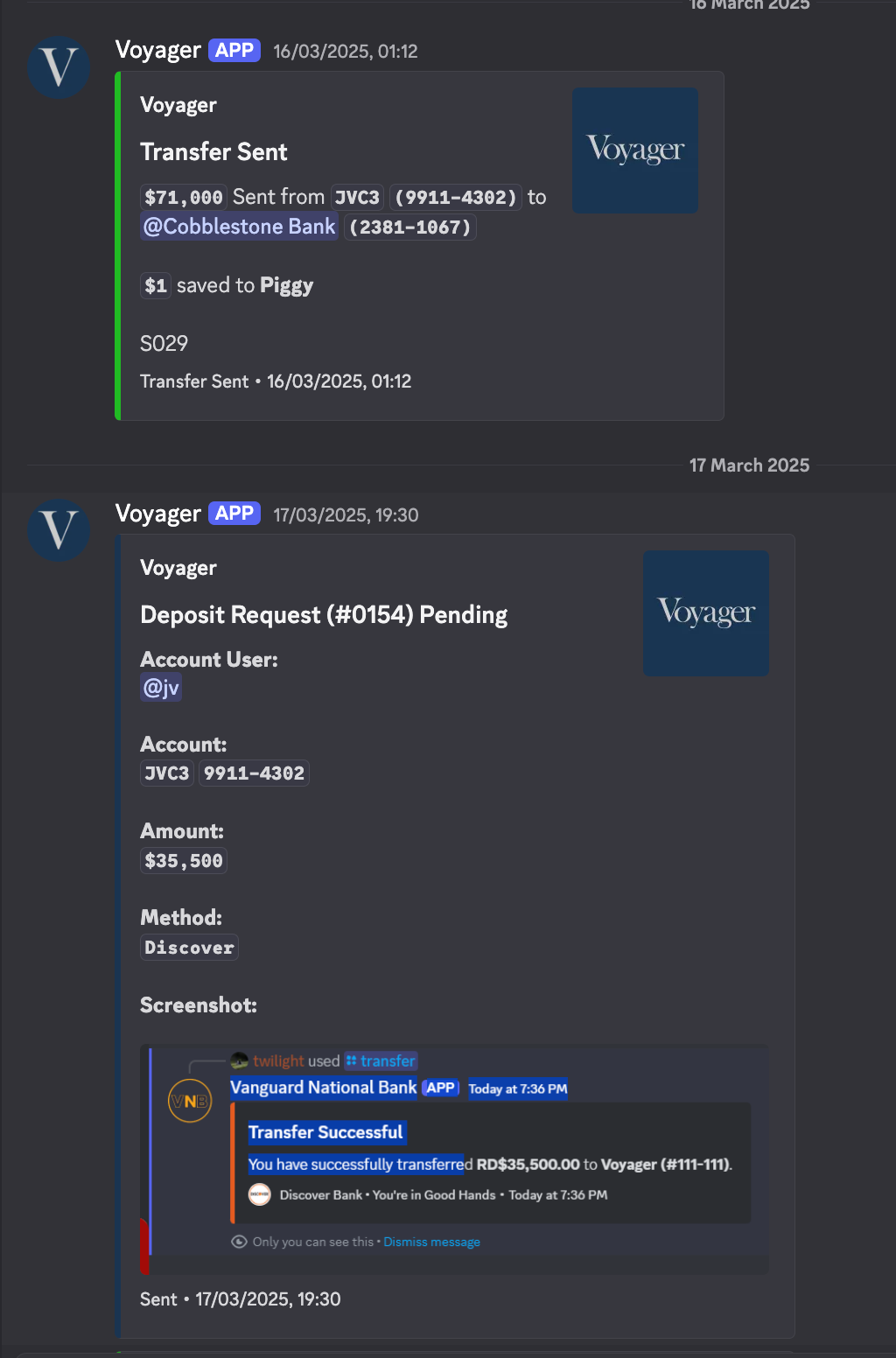The width and height of the screenshot is (896, 1358).
Task: Click the Voyager username on first message
Action: click(x=158, y=50)
